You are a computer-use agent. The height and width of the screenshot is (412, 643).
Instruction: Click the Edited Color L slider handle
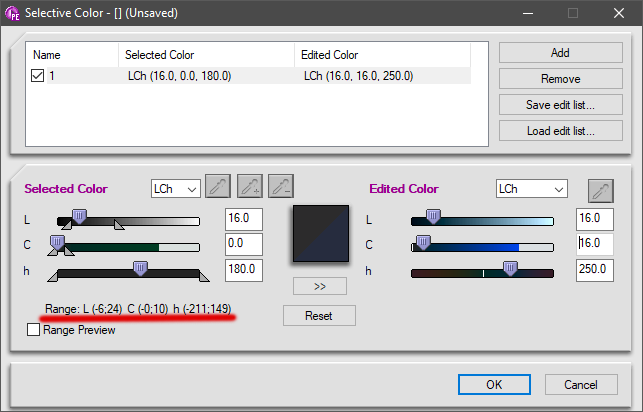click(433, 217)
